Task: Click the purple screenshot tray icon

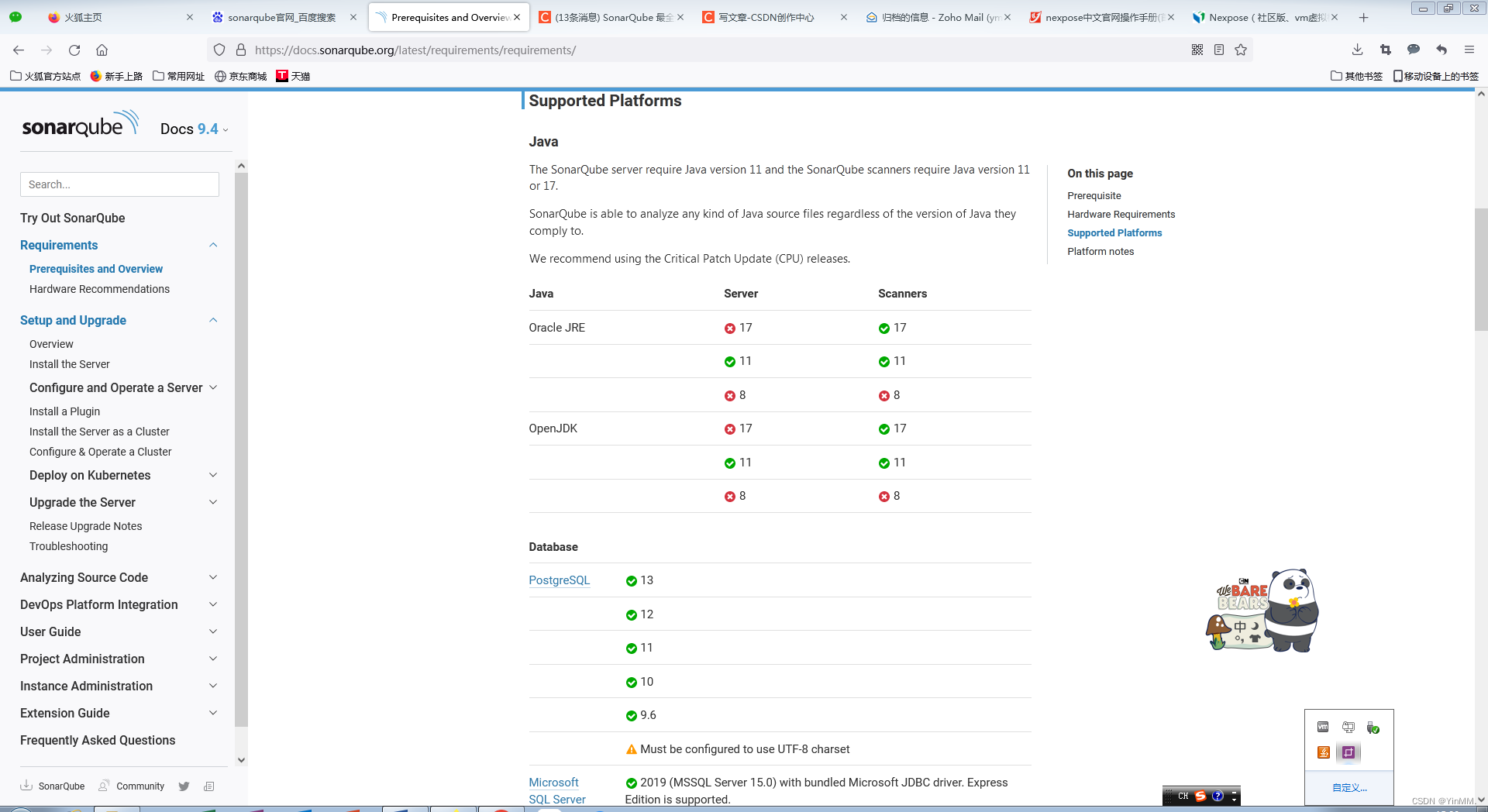Action: [1348, 752]
